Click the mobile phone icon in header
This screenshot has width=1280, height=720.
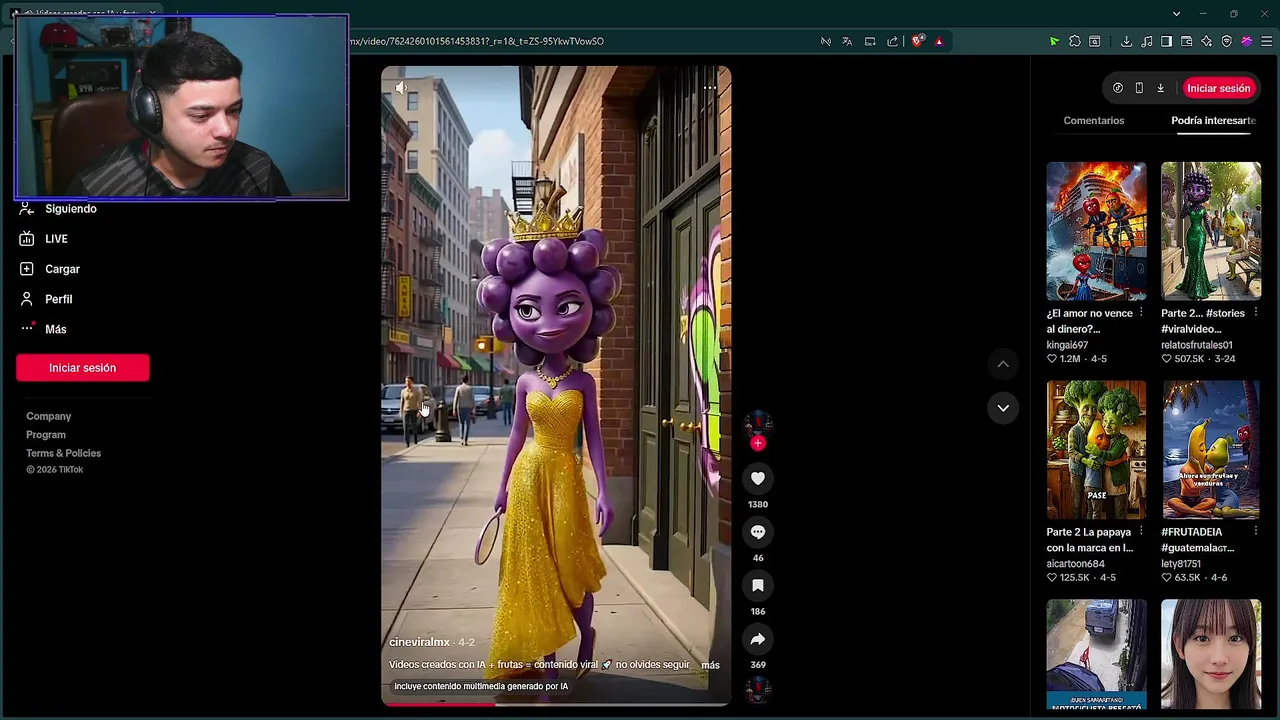(x=1139, y=88)
